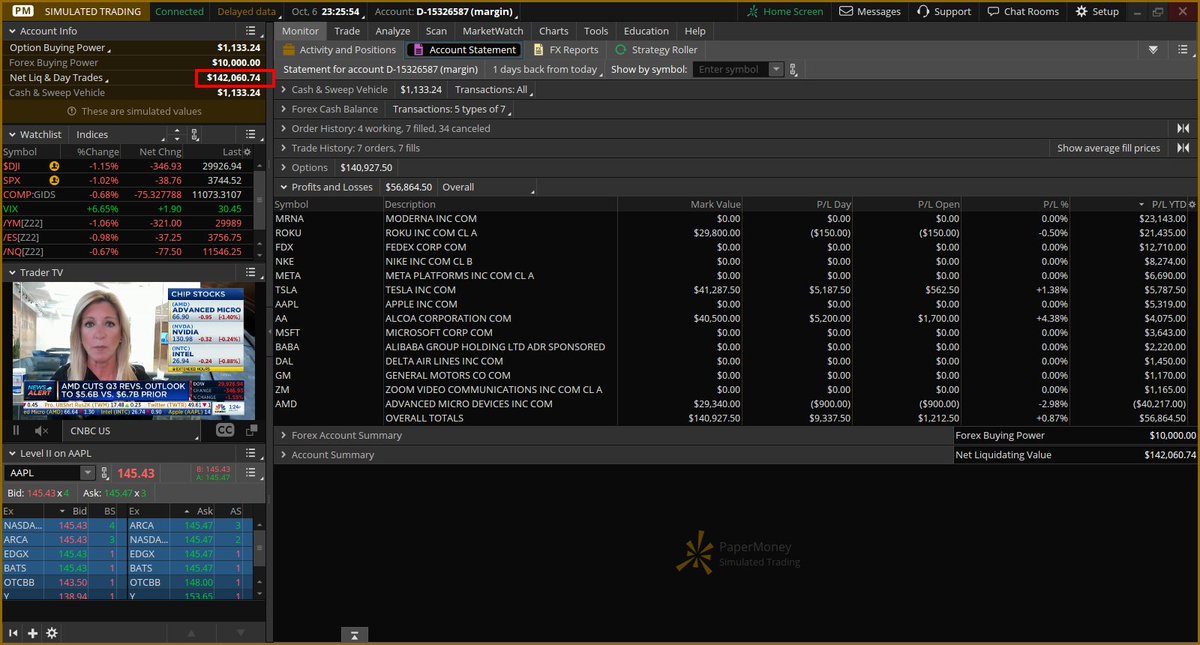Viewport: 1200px width, 645px height.
Task: Open sidebar gear settings at bottom left
Action: (52, 633)
